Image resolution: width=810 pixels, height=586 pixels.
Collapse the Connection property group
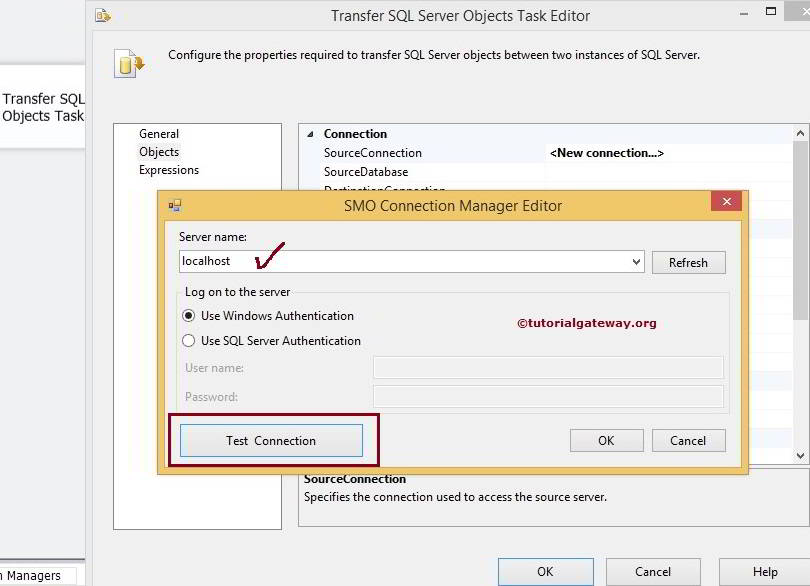[x=310, y=133]
